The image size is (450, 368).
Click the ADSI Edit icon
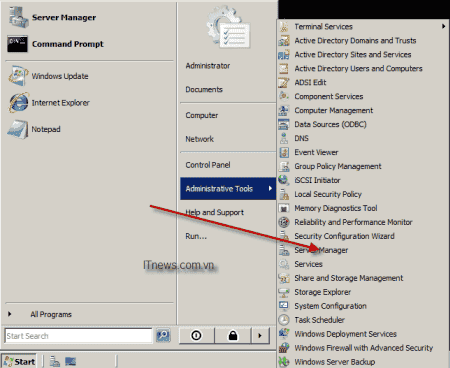tap(284, 83)
